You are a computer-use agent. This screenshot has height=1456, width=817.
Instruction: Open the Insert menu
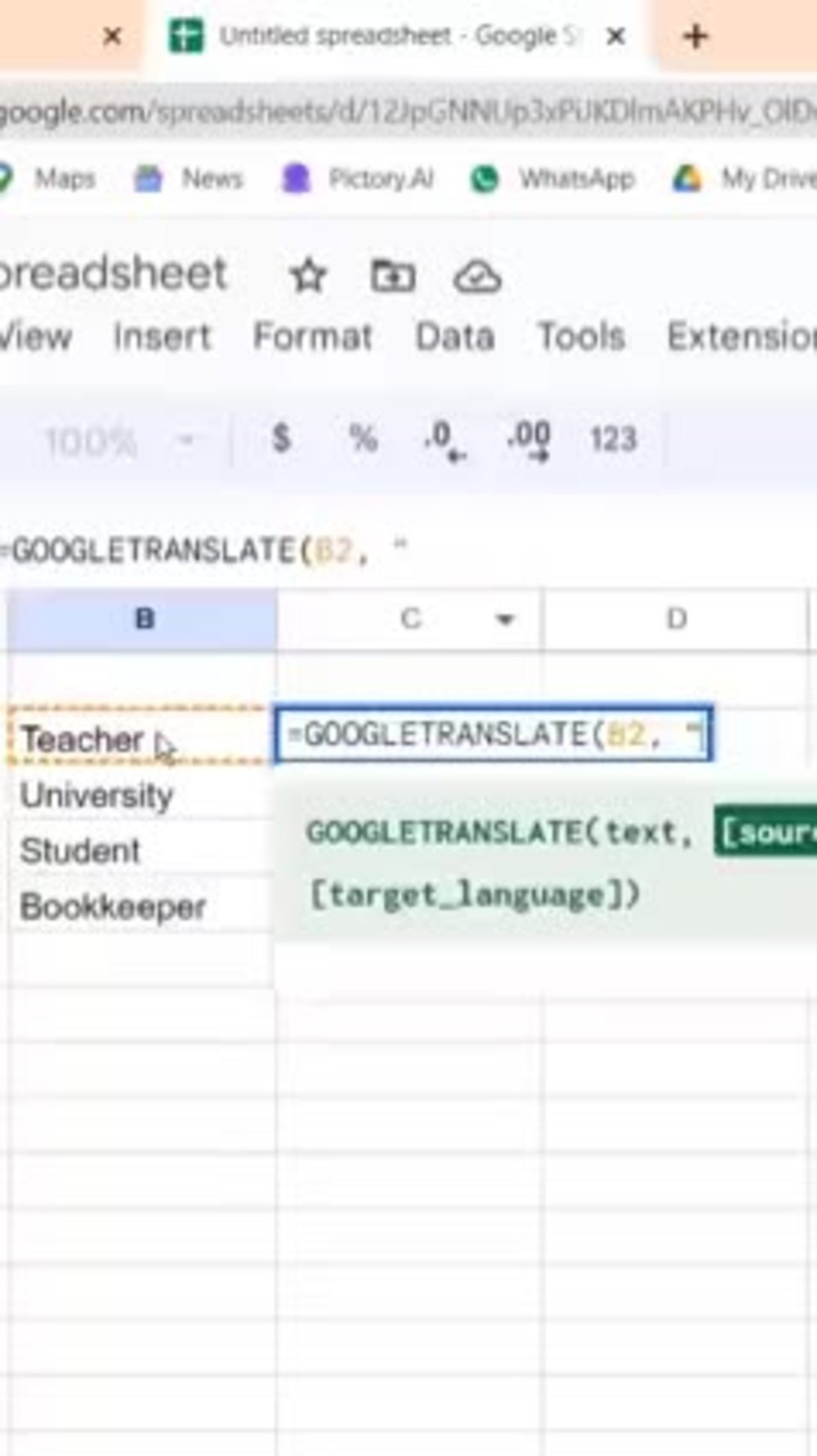coord(162,337)
